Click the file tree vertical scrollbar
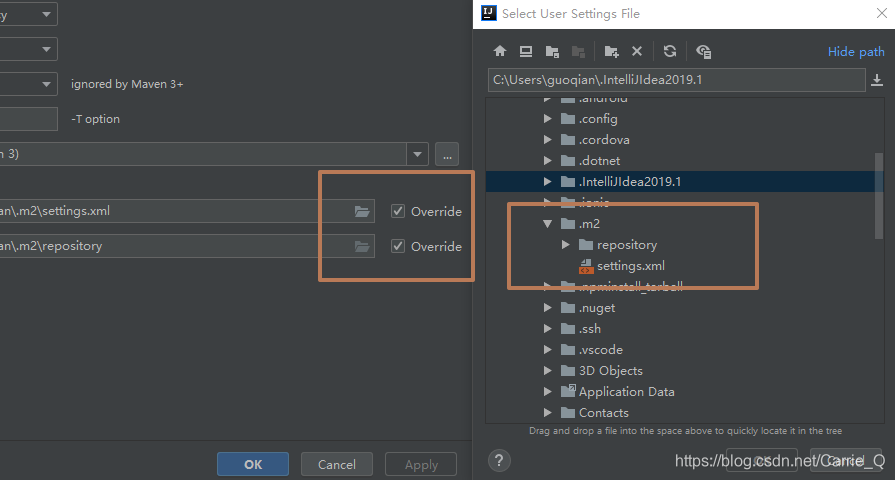This screenshot has width=895, height=480. tap(878, 195)
